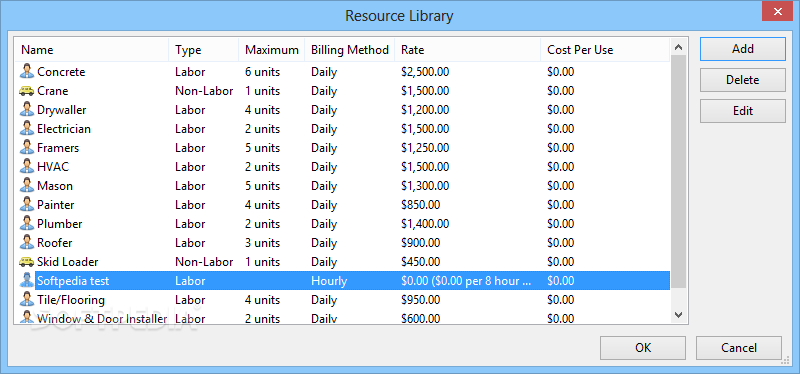This screenshot has height=374, width=800.
Task: Cancel the Resource Library dialog
Action: click(x=738, y=348)
